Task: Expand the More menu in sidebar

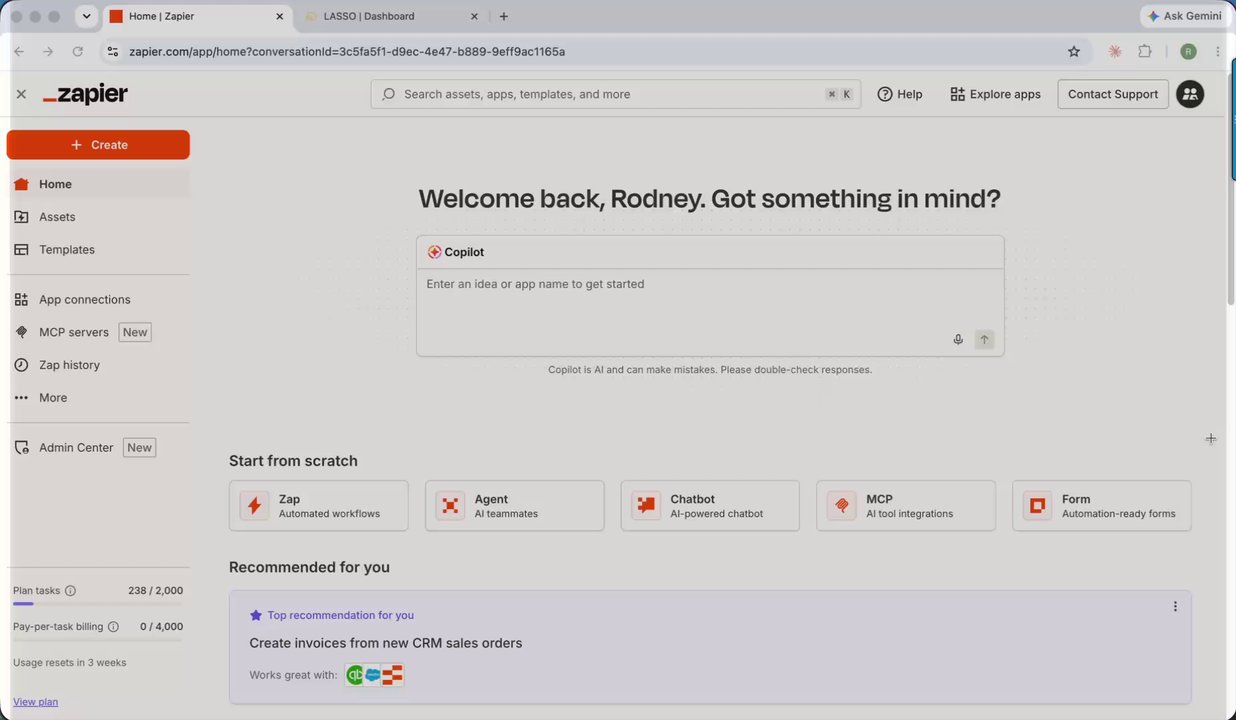Action: (x=98, y=398)
